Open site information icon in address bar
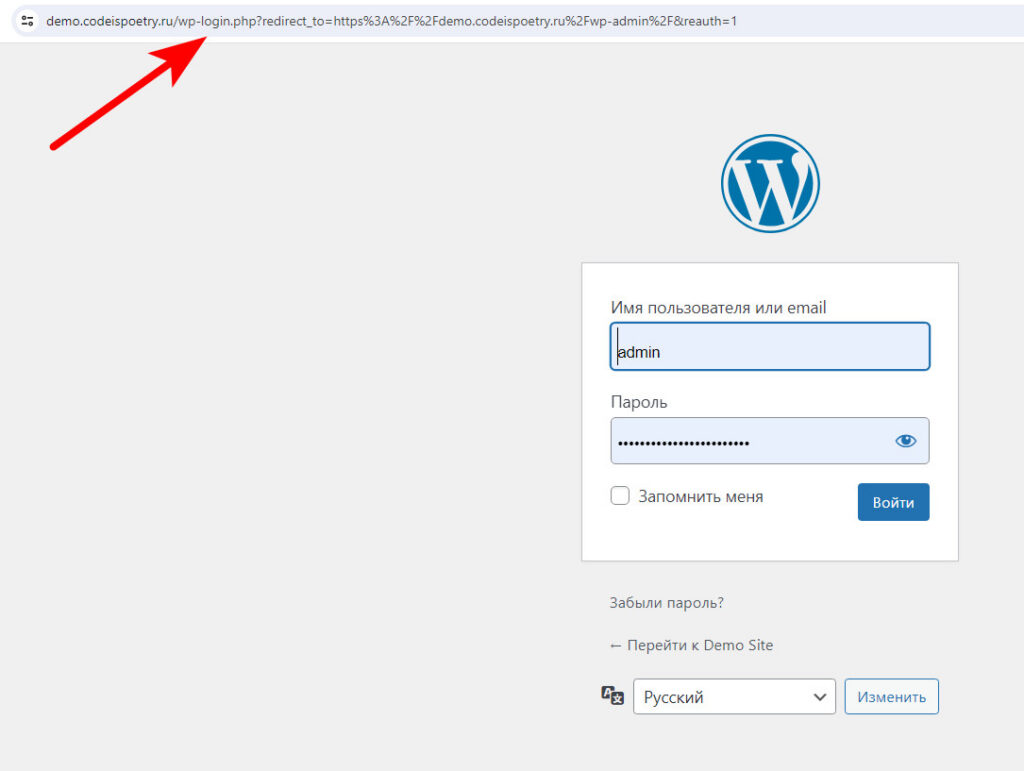 click(27, 21)
